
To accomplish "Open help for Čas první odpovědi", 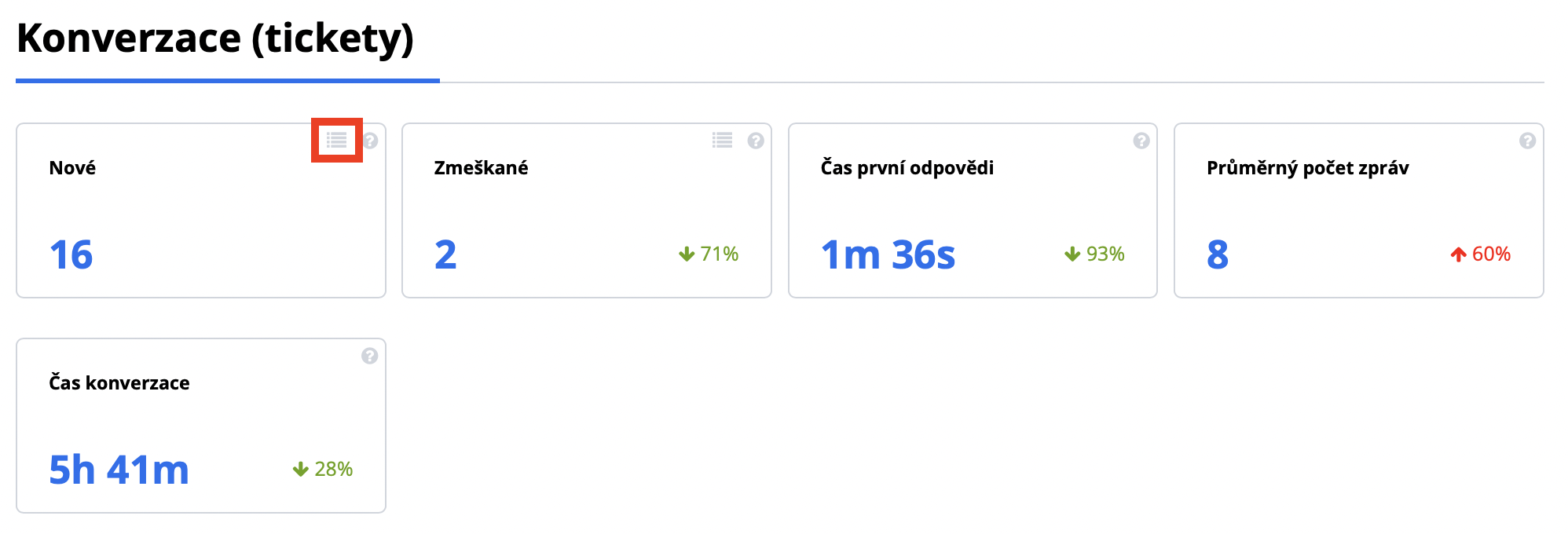I will [1141, 141].
